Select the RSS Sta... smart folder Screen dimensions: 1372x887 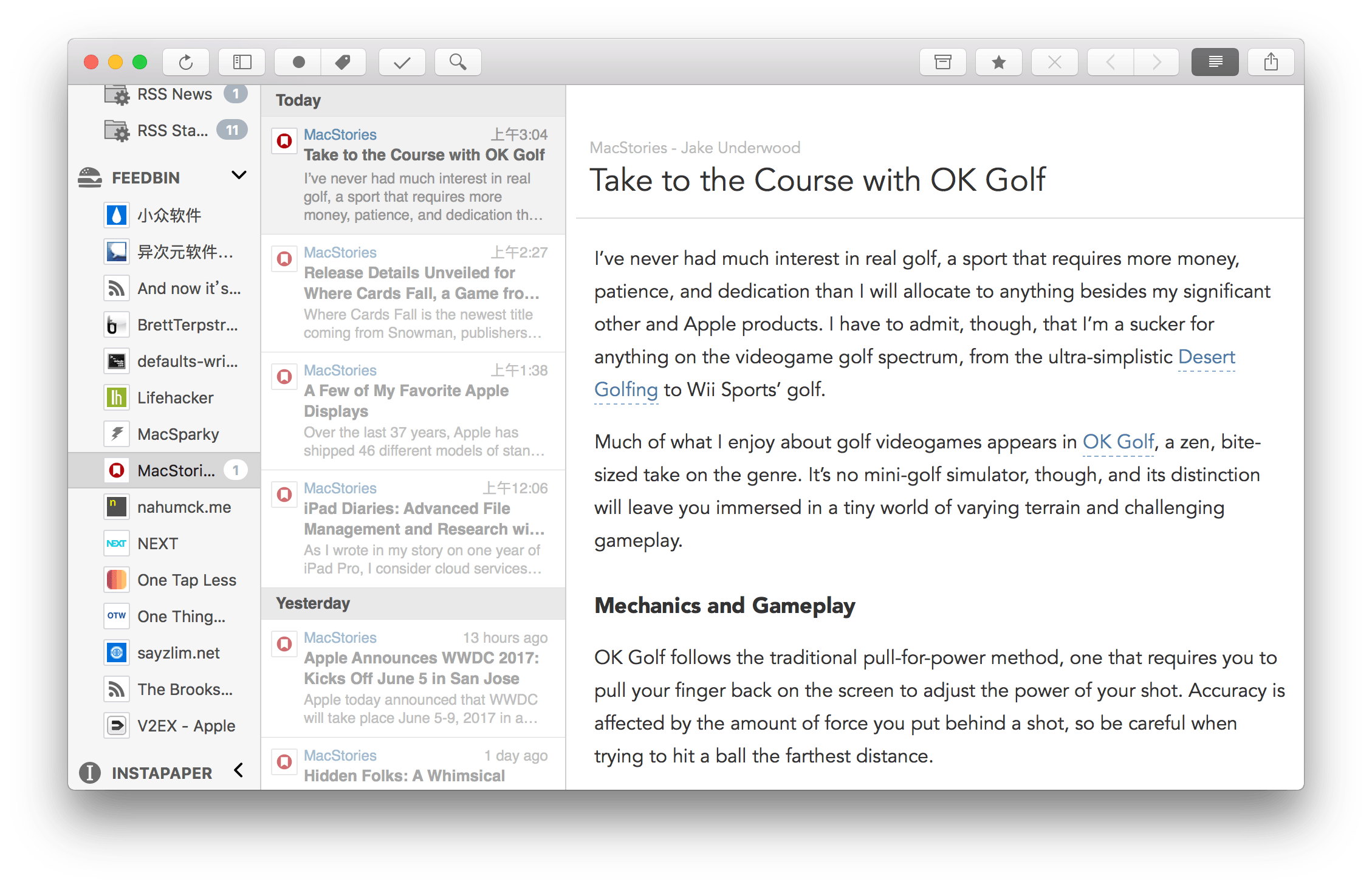pos(164,131)
